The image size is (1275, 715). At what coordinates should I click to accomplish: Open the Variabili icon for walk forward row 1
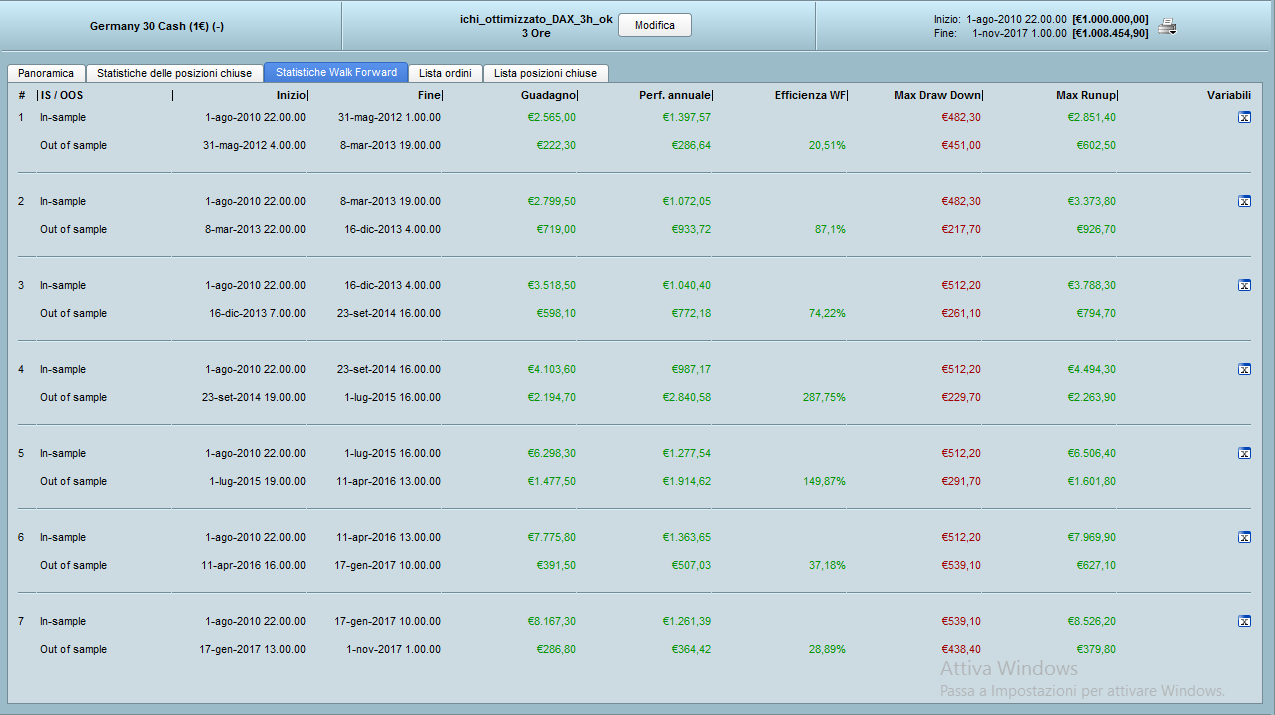point(1244,118)
